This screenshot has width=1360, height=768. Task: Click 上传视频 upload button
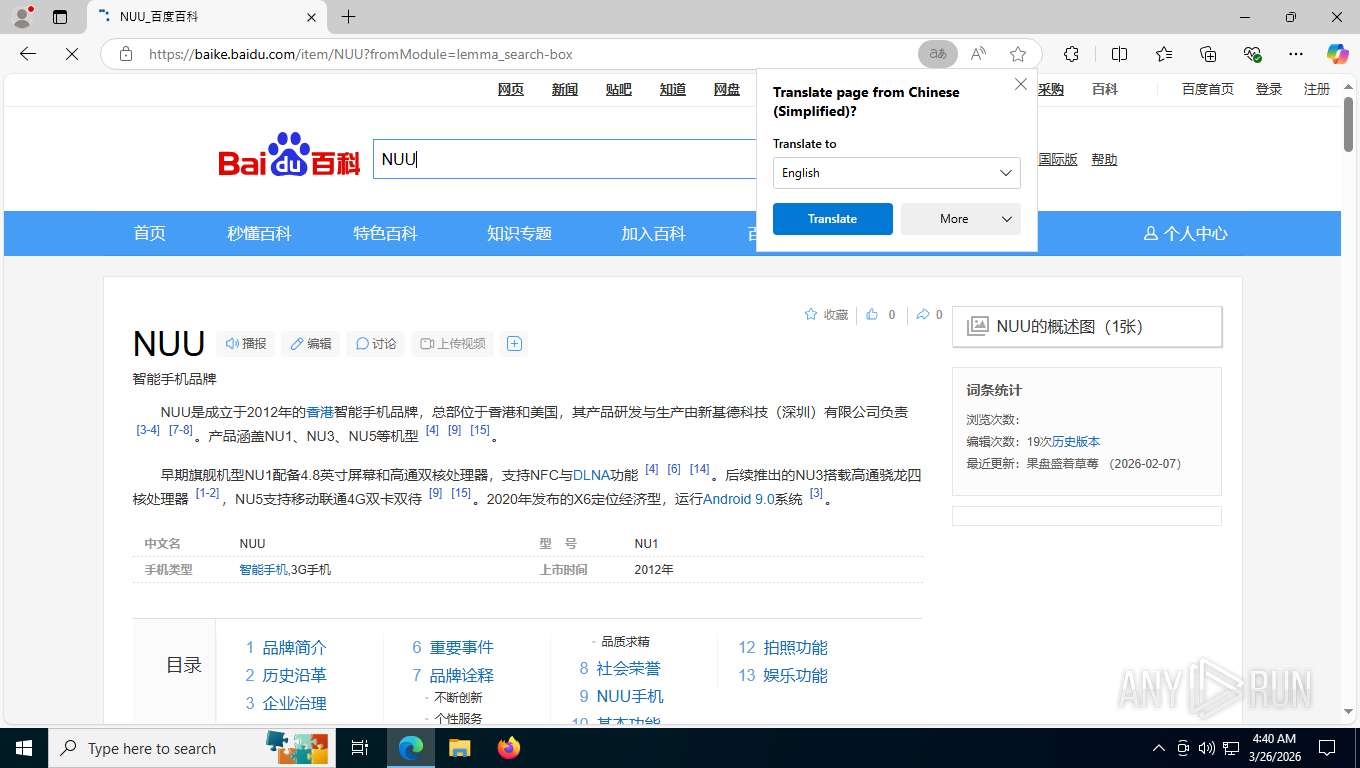453,343
